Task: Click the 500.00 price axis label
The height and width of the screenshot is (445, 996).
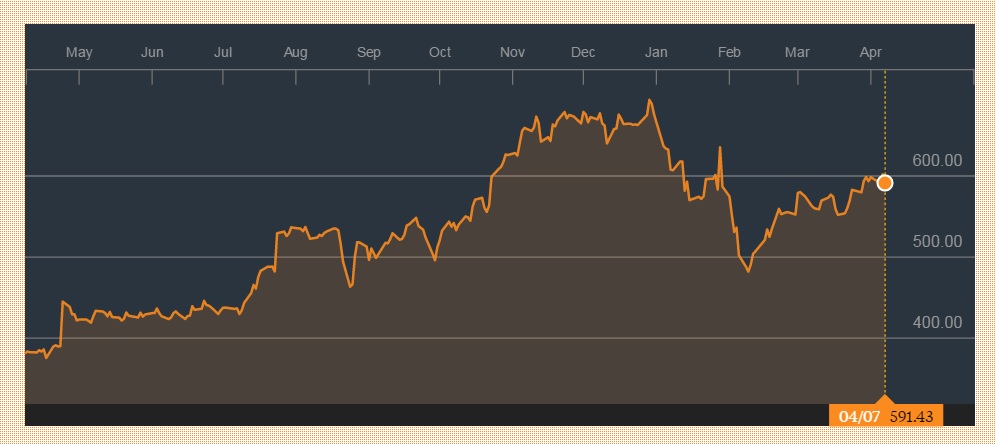Action: [x=937, y=242]
